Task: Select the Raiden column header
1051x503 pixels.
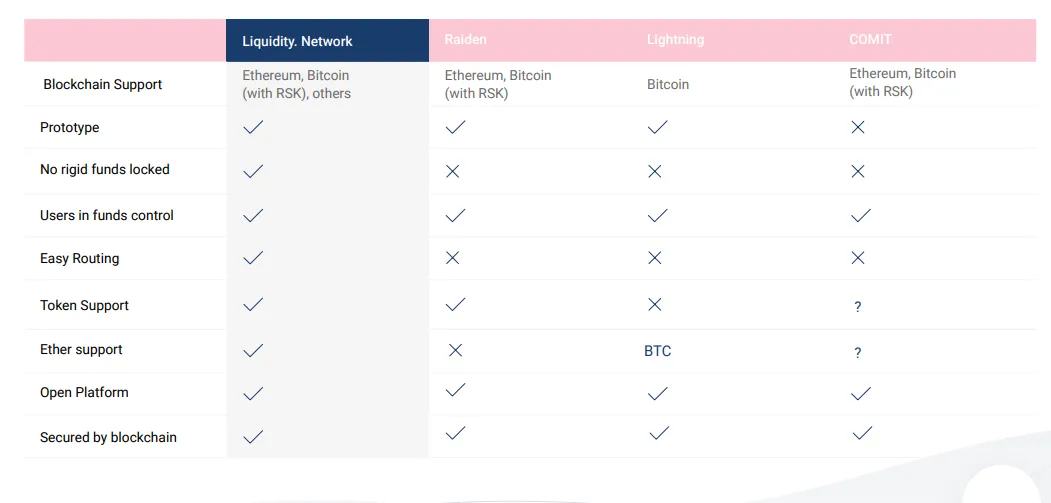Action: point(465,40)
